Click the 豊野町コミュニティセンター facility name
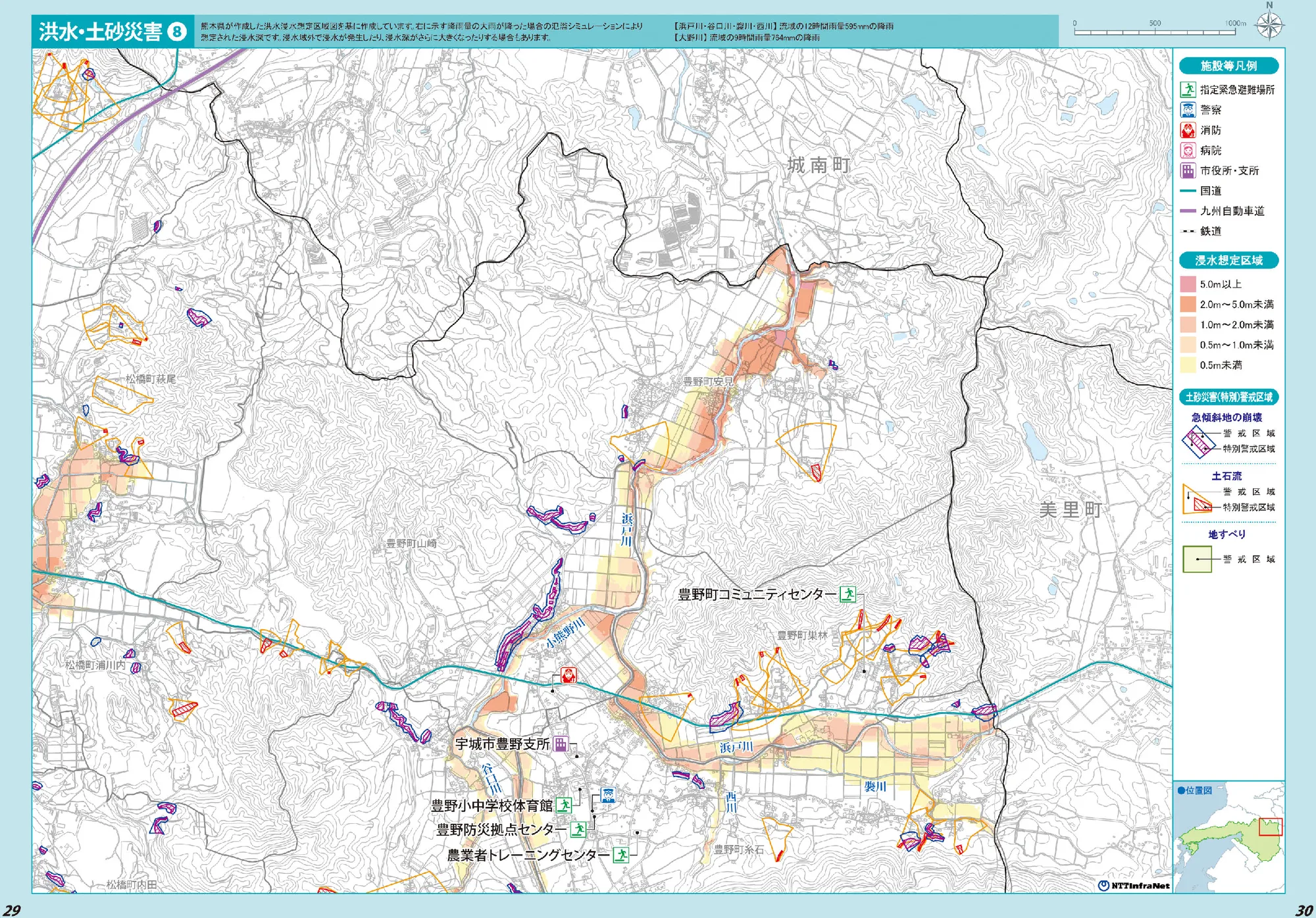1316x918 pixels. tap(757, 595)
